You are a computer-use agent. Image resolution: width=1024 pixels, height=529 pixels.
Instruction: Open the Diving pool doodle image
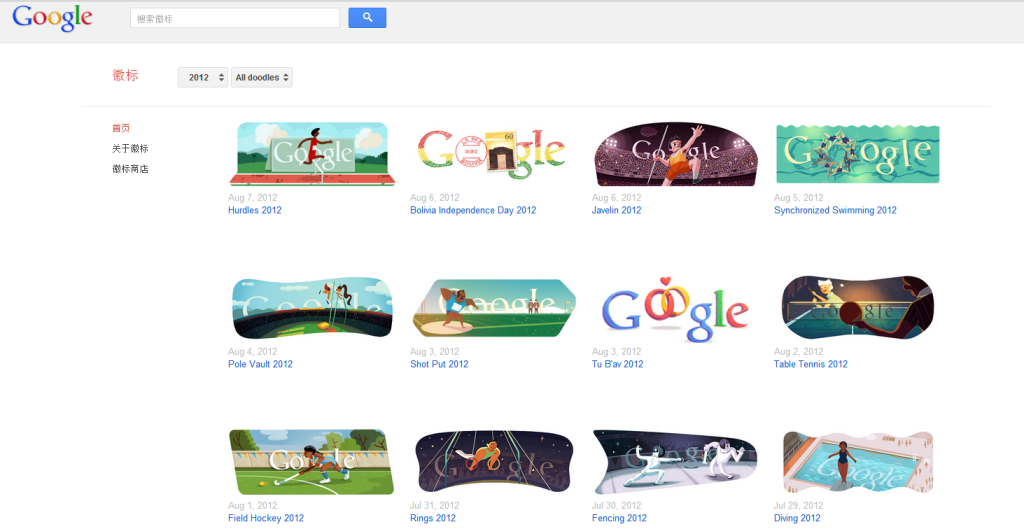tap(858, 462)
